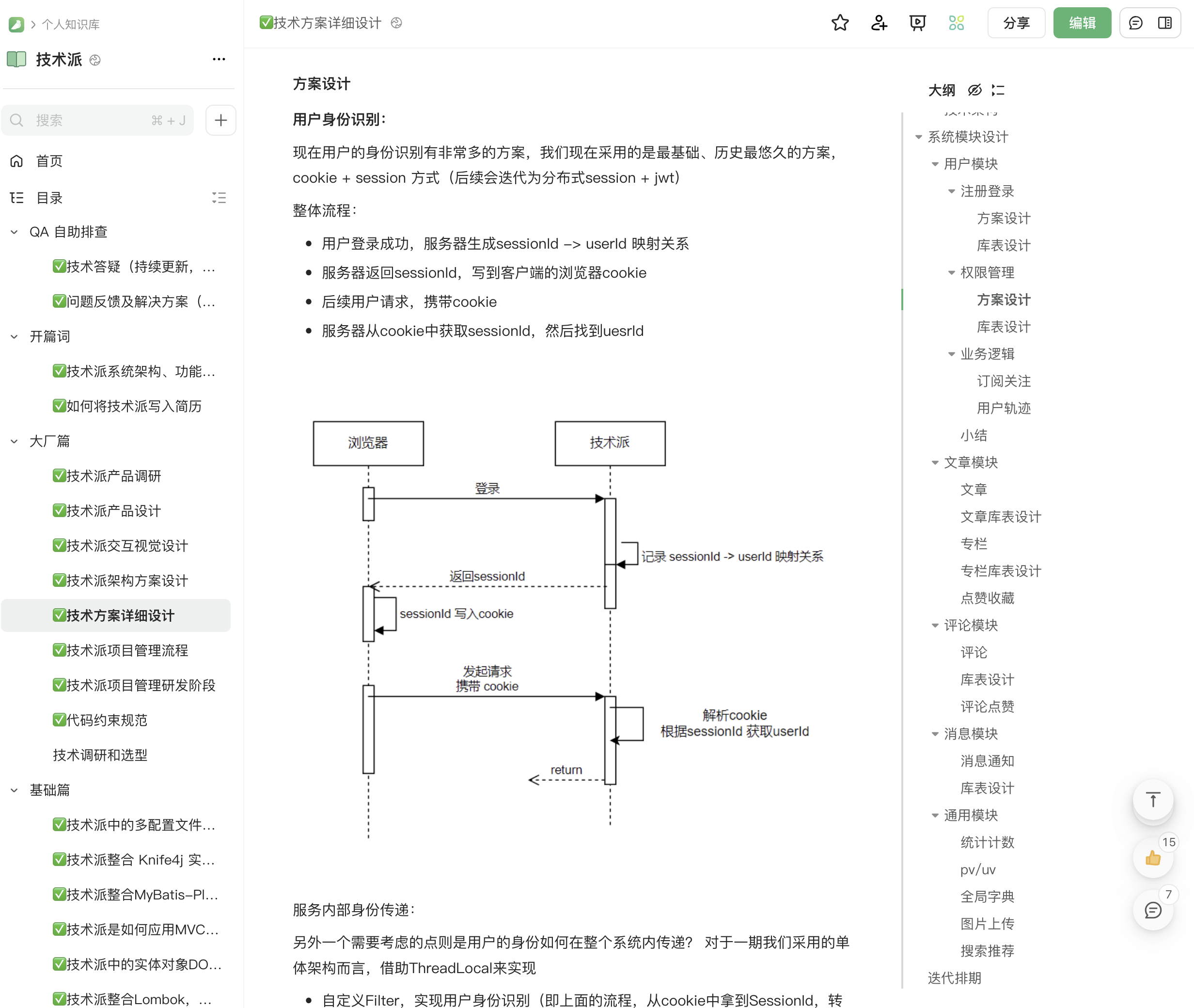
Task: Click the 技术派 book icon
Action: 16,59
